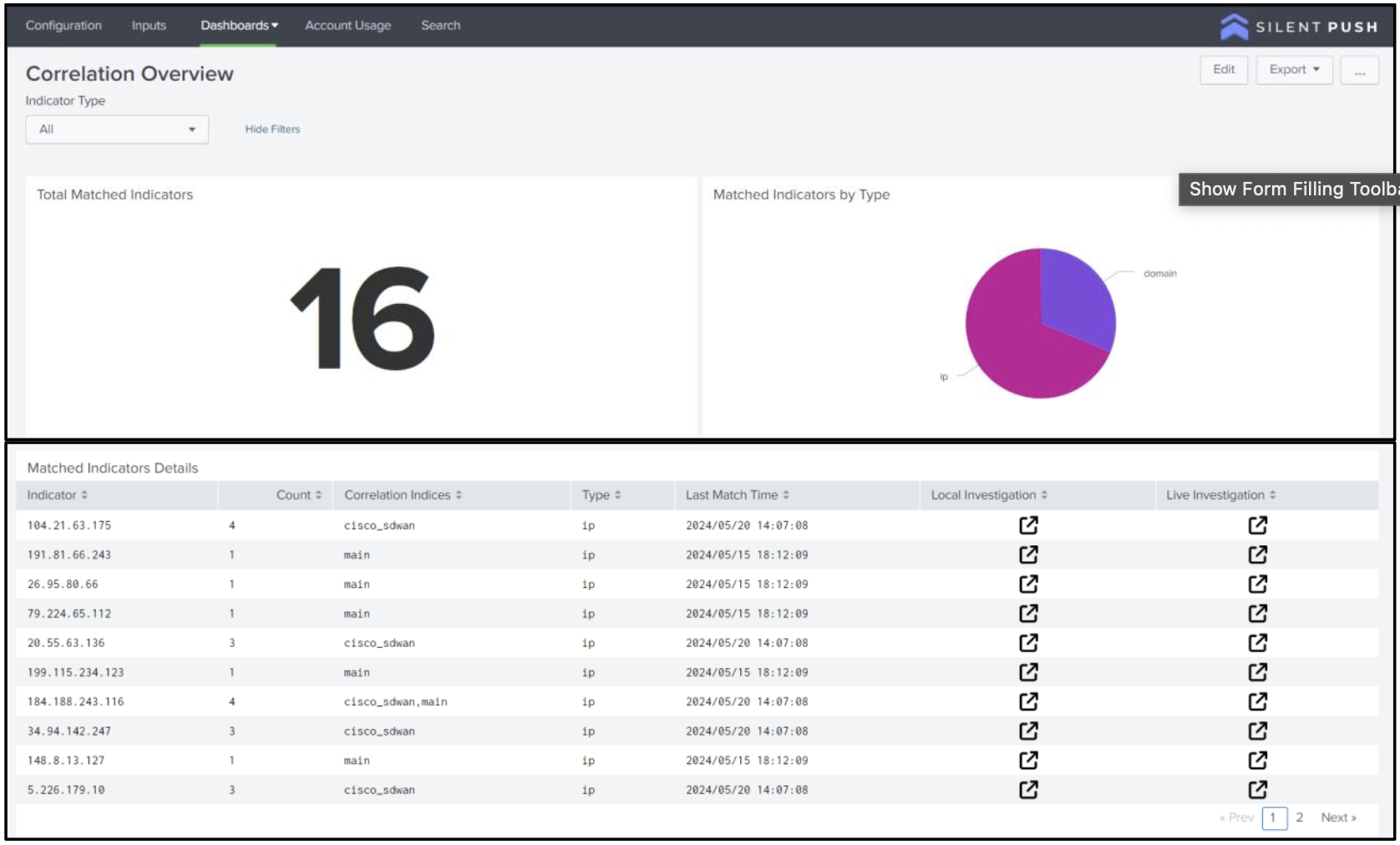Open Live Investigation for 199.115.234.123

tap(1257, 672)
